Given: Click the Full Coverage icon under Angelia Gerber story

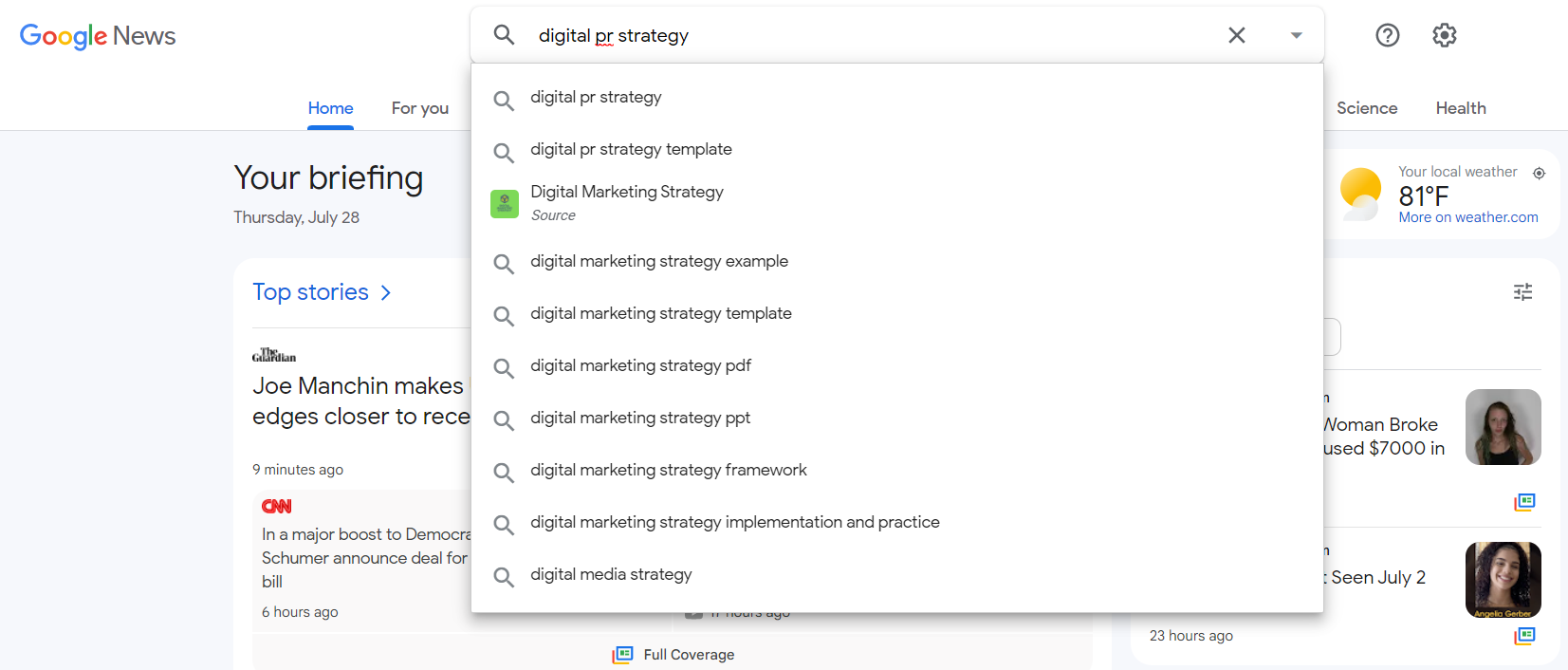Looking at the screenshot, I should (1524, 636).
